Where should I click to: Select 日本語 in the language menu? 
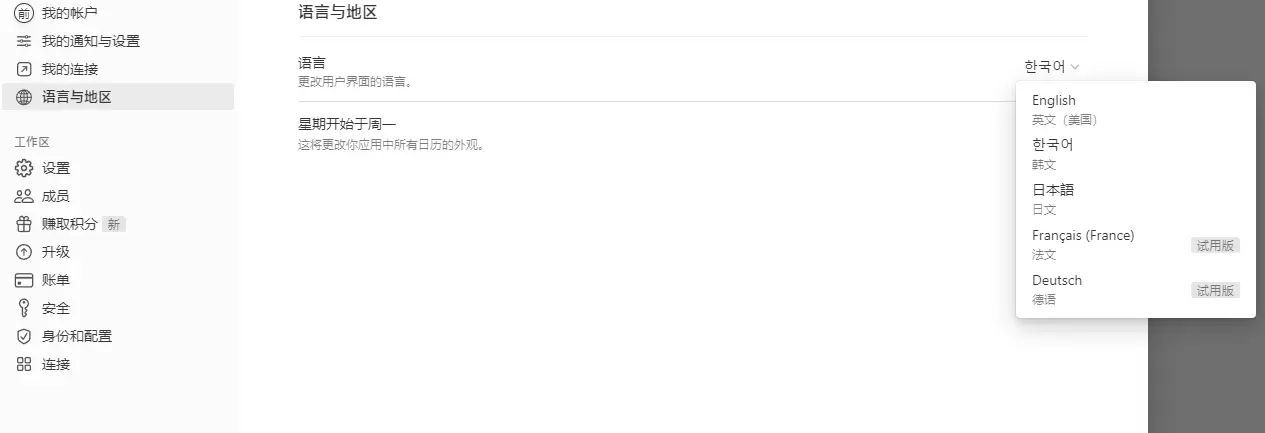point(1135,199)
